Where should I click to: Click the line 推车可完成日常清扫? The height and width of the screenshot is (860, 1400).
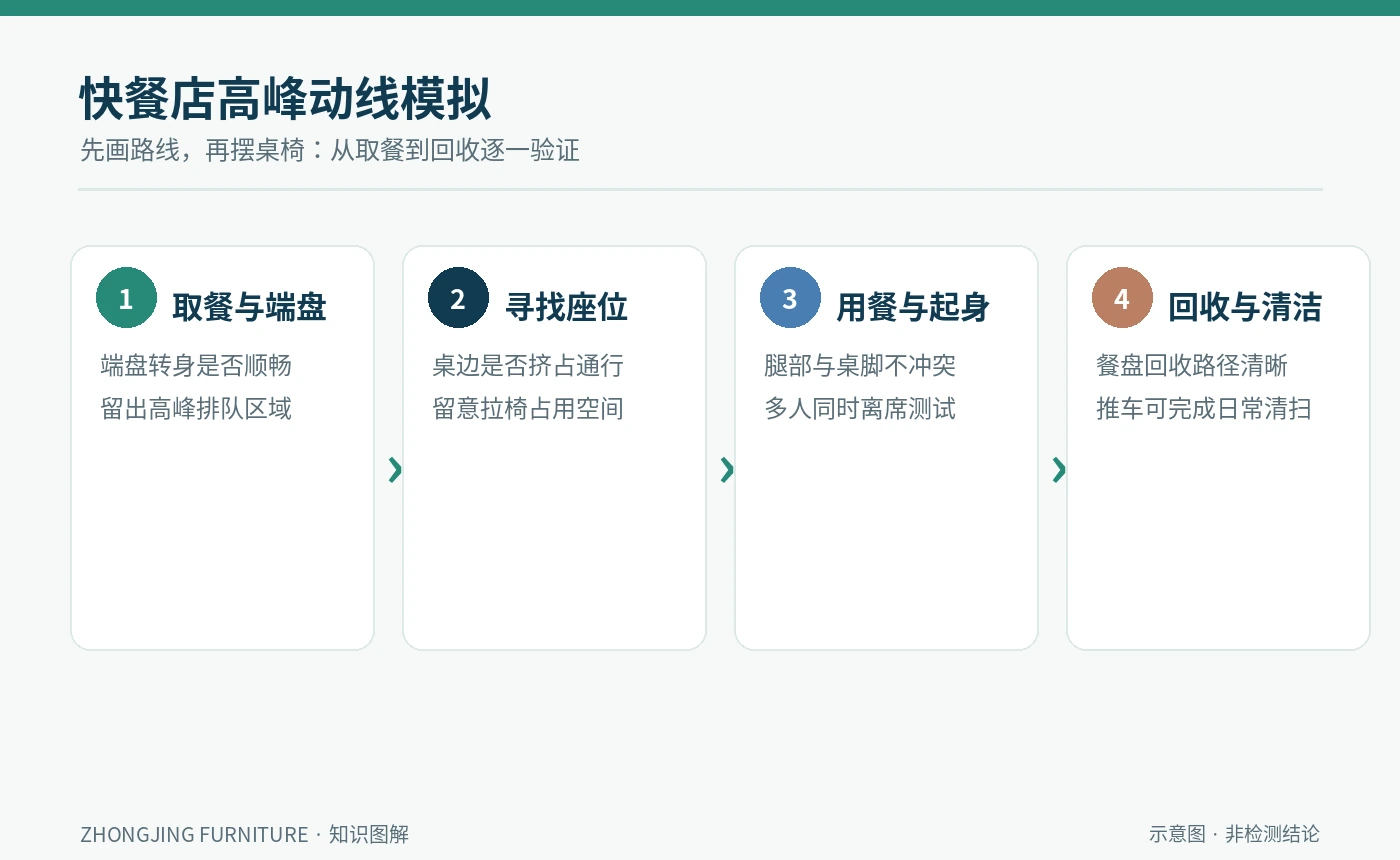coord(1204,409)
